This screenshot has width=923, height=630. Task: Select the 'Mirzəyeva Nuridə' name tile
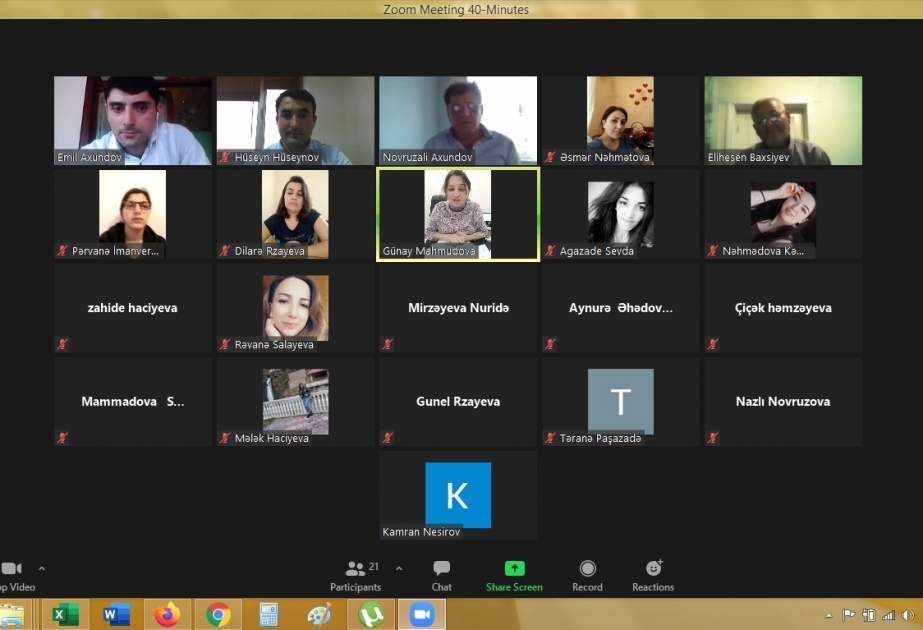pyautogui.click(x=458, y=308)
